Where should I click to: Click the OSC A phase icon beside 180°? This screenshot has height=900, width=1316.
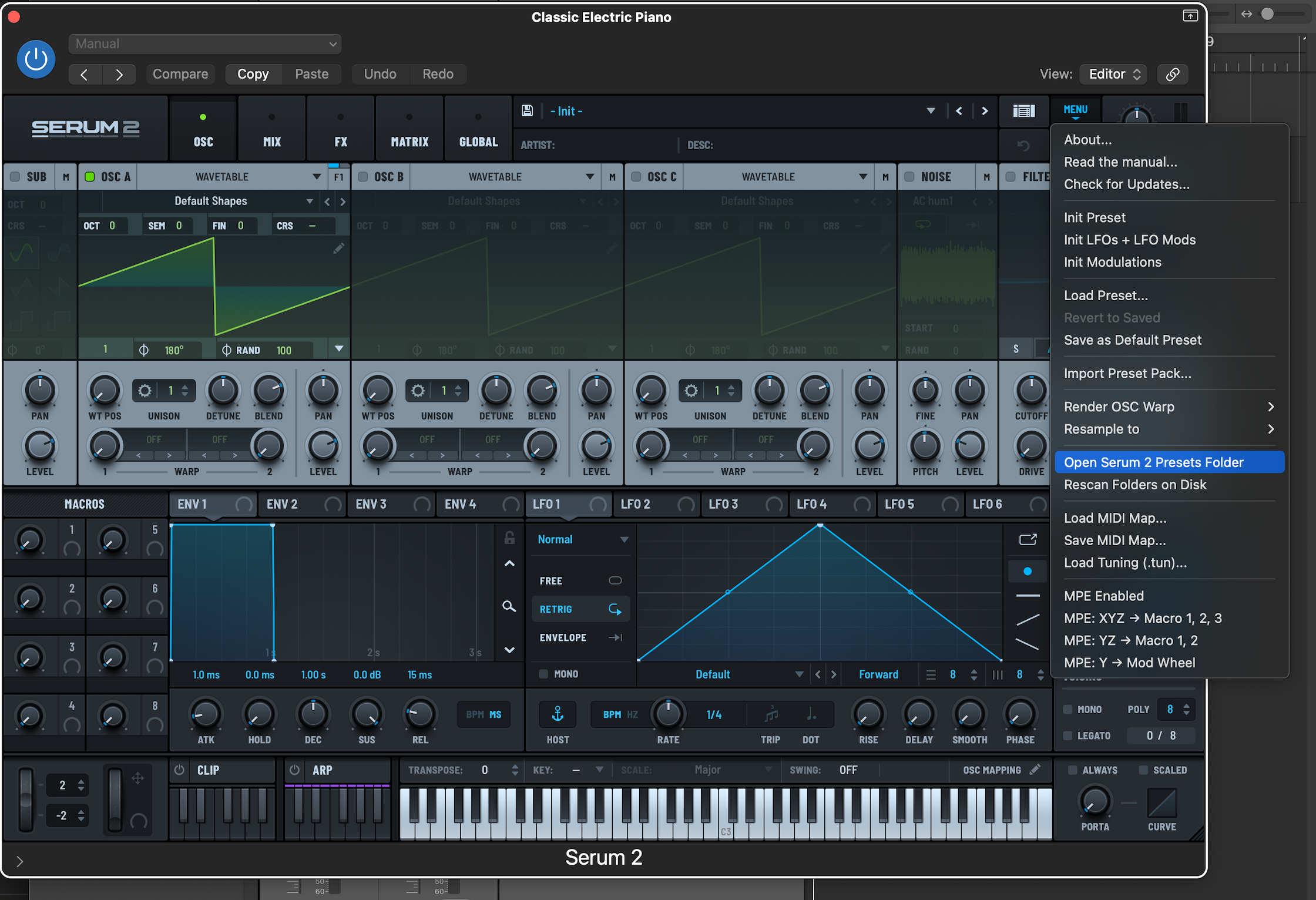click(x=144, y=350)
